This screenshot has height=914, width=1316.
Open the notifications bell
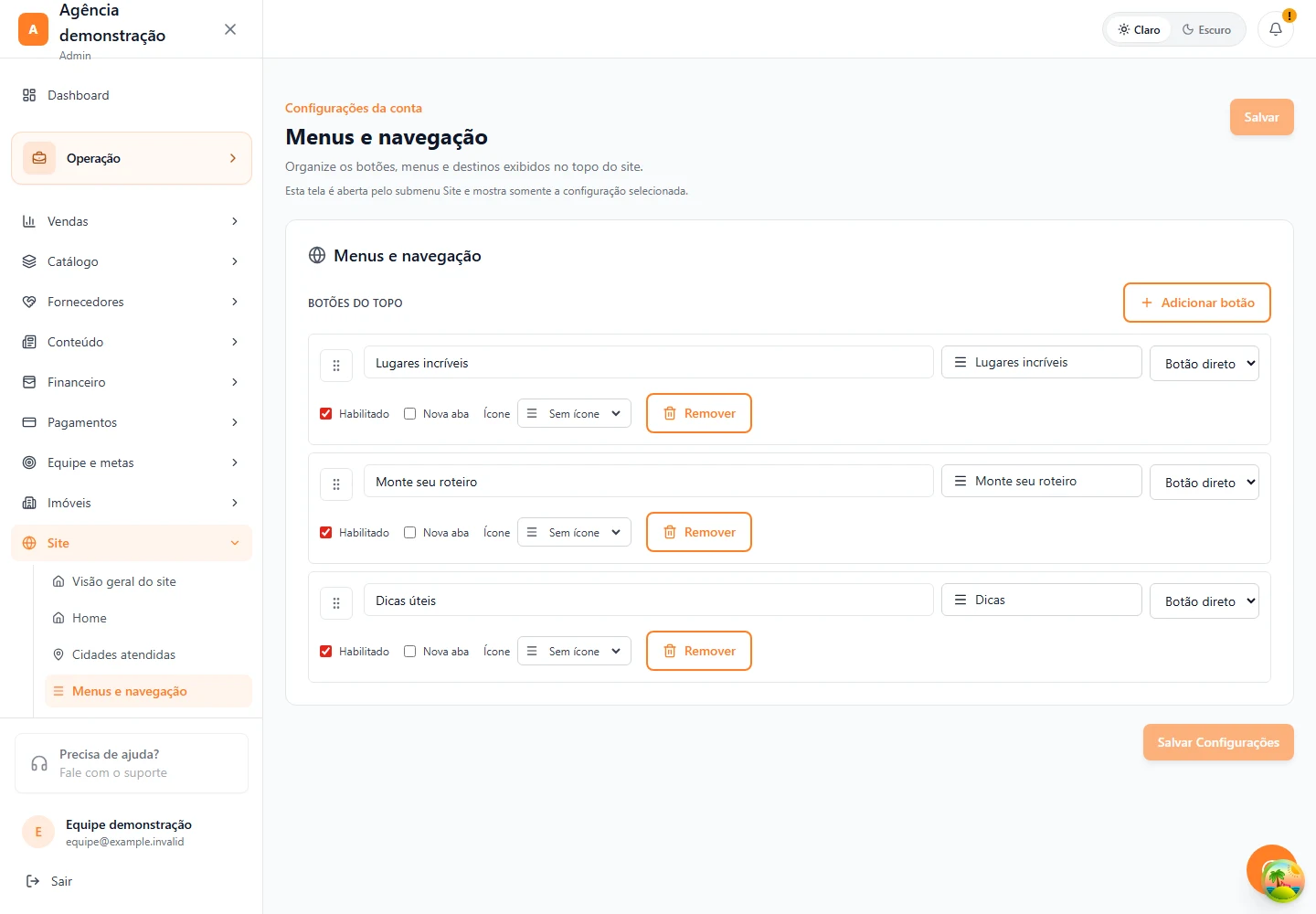pos(1276,29)
